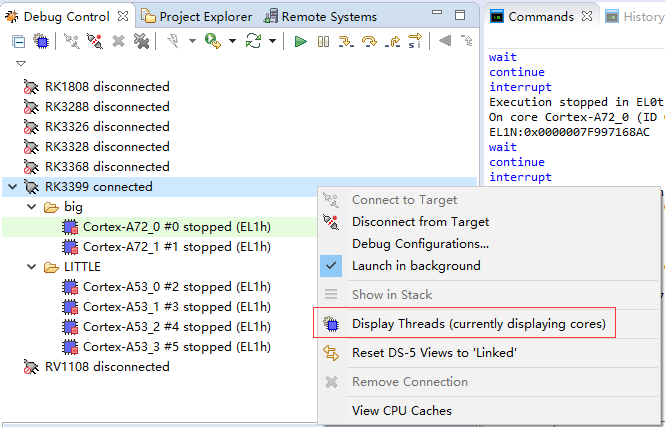Click the greyed reverse-run triangle toolbar icon
This screenshot has width=665, height=427.
pos(444,41)
